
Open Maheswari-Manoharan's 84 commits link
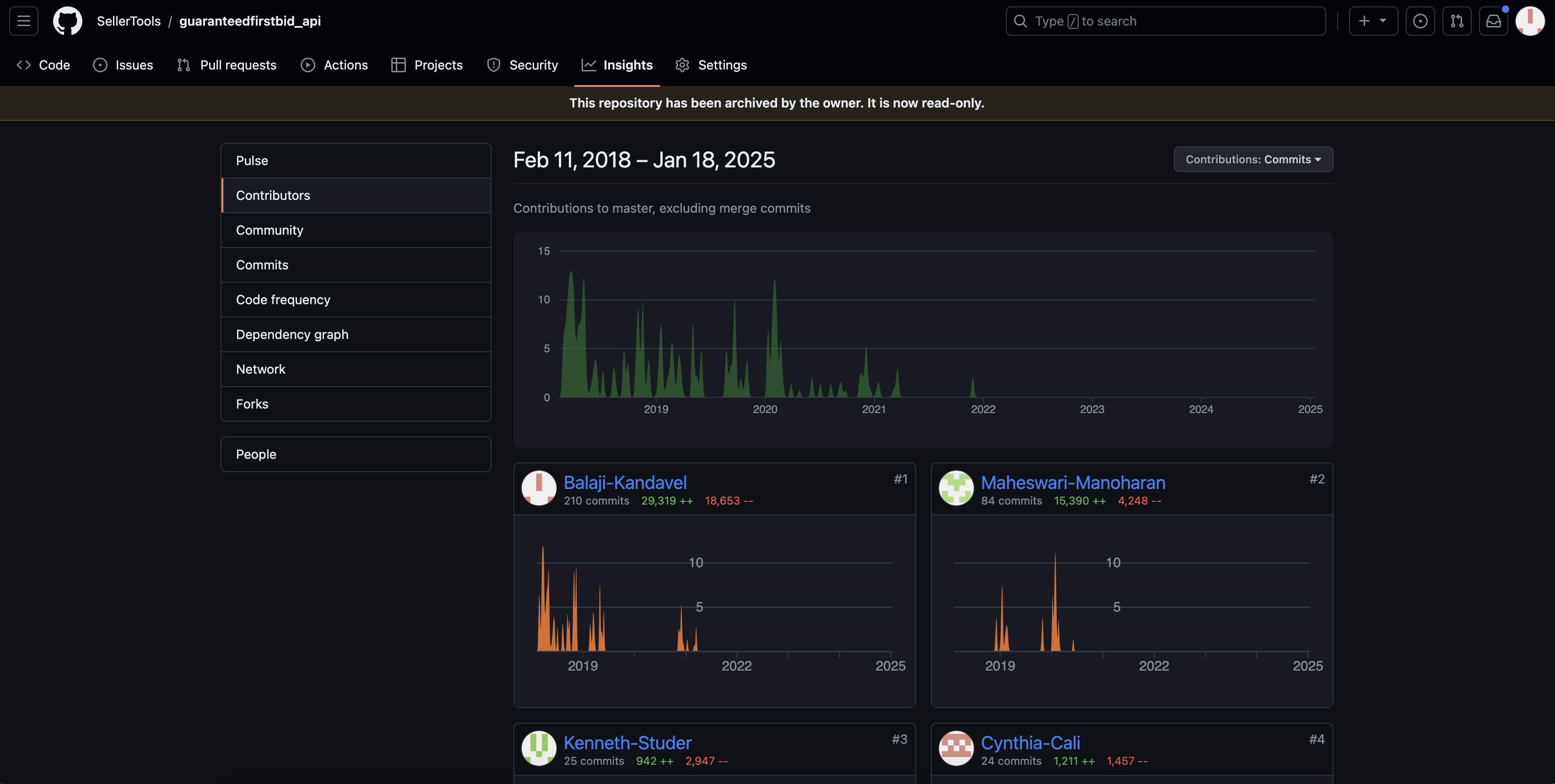click(x=1011, y=501)
